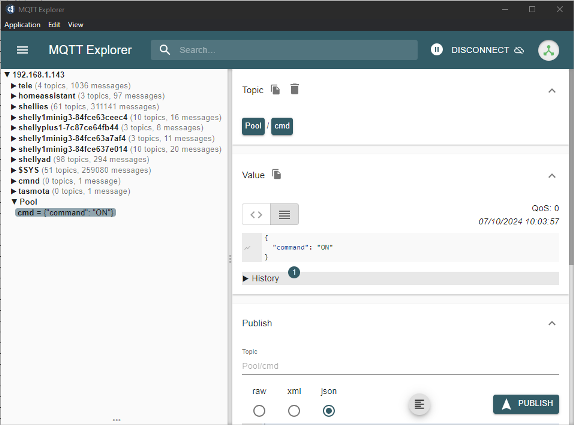
Task: Pause updates with the pause icon
Action: [436, 49]
